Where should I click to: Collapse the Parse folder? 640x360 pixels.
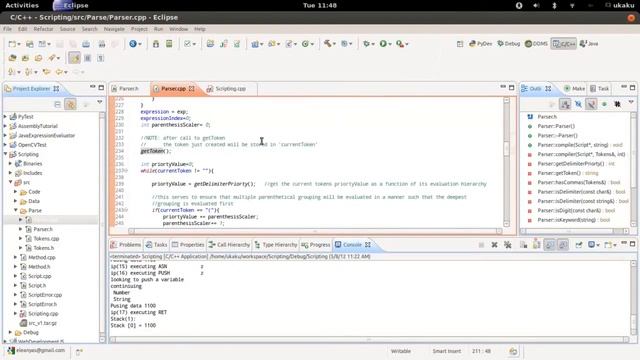[16, 210]
